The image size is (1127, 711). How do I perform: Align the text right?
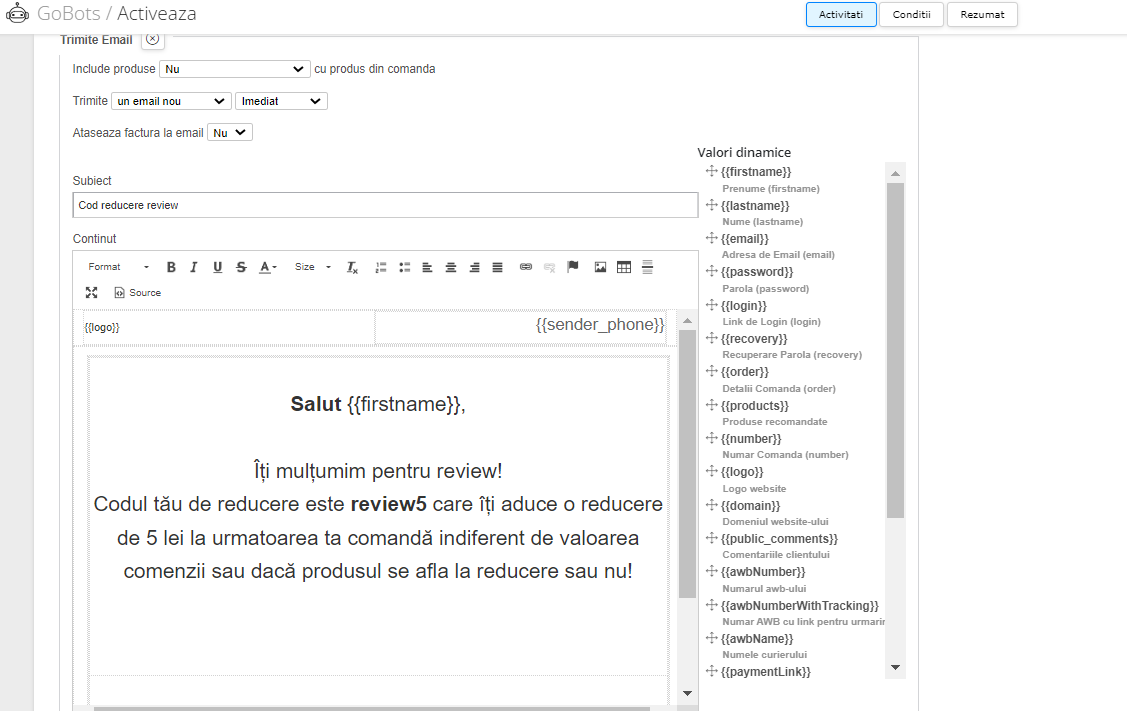pos(474,267)
